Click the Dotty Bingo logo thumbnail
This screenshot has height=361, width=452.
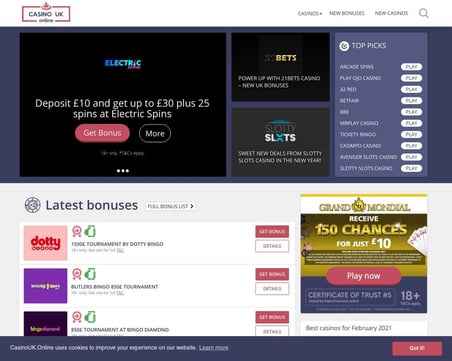point(45,243)
